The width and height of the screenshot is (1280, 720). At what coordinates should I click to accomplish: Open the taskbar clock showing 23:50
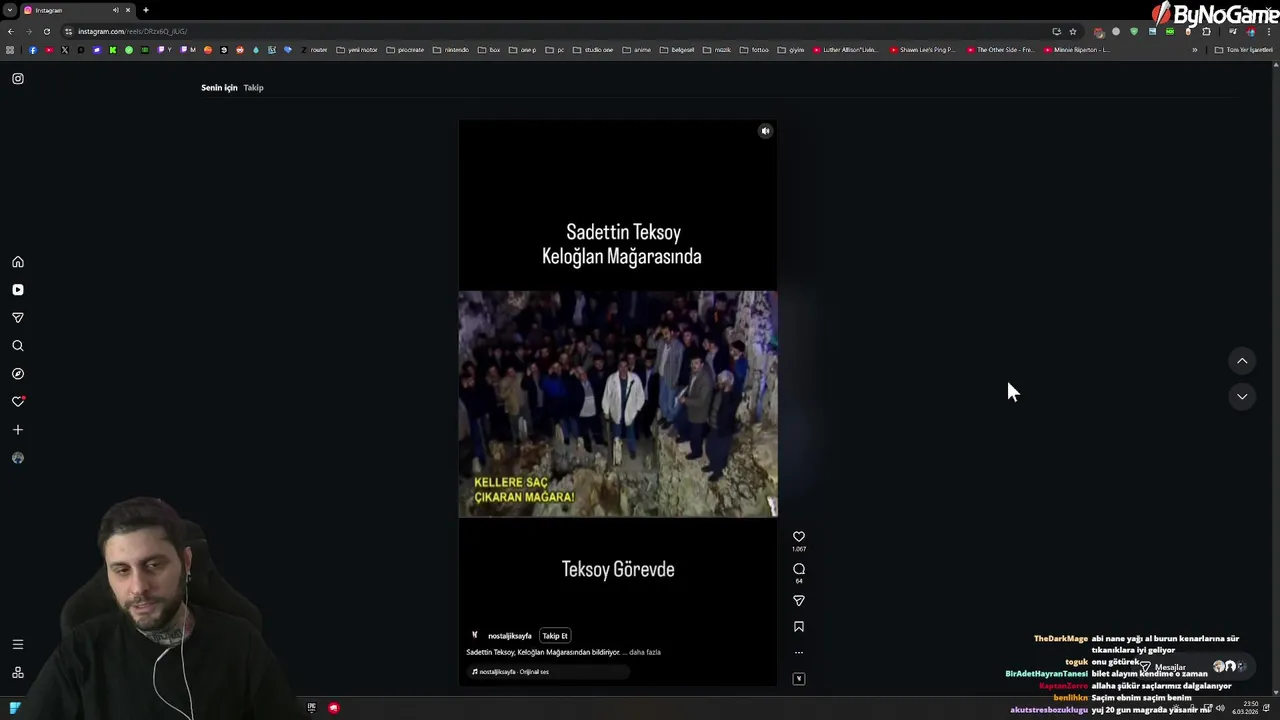point(1245,708)
